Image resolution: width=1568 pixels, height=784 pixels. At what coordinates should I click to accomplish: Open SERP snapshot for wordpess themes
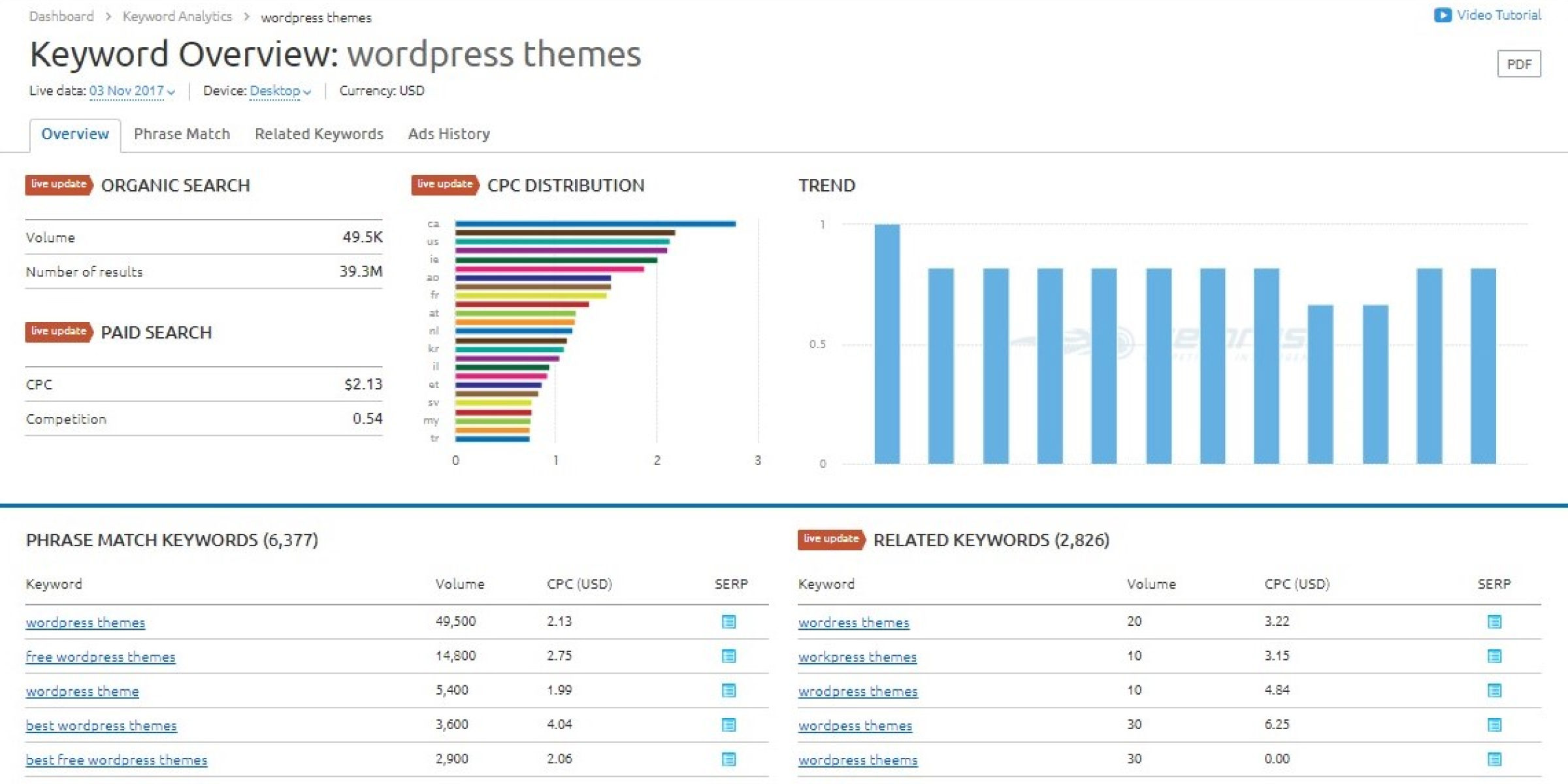pos(1494,725)
